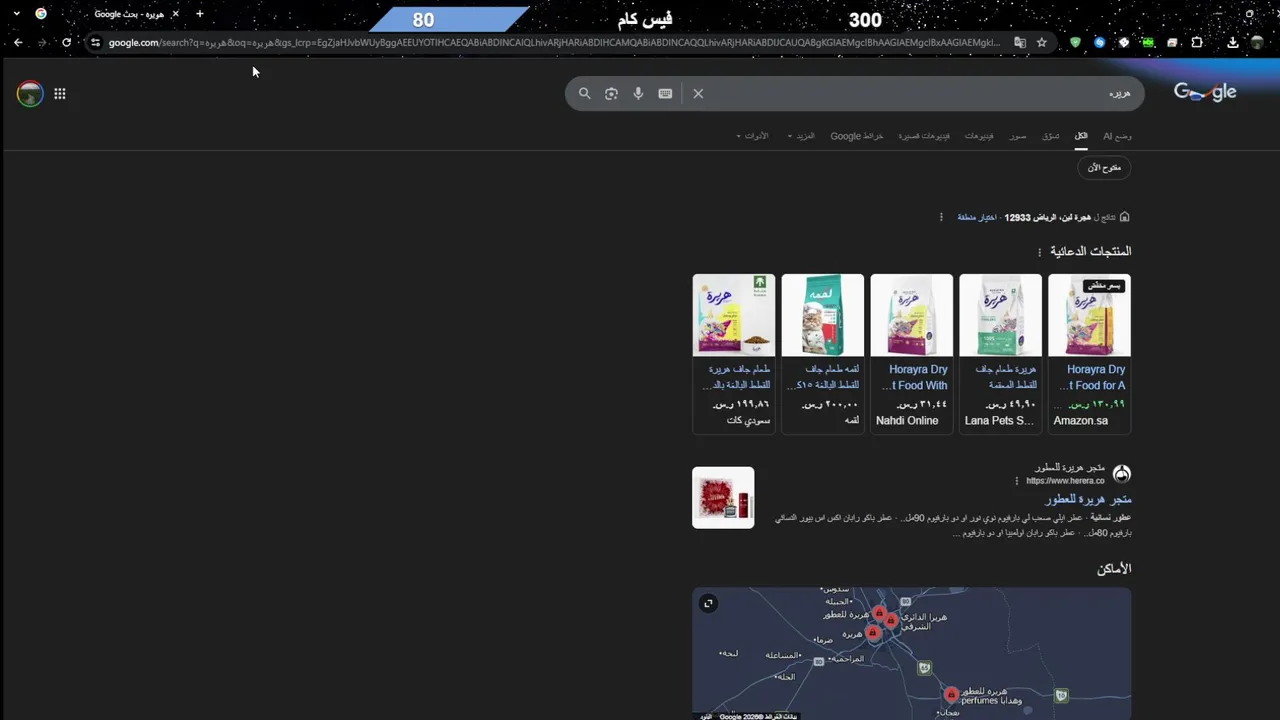Open the green shield extension
1280x720 pixels.
(1075, 42)
